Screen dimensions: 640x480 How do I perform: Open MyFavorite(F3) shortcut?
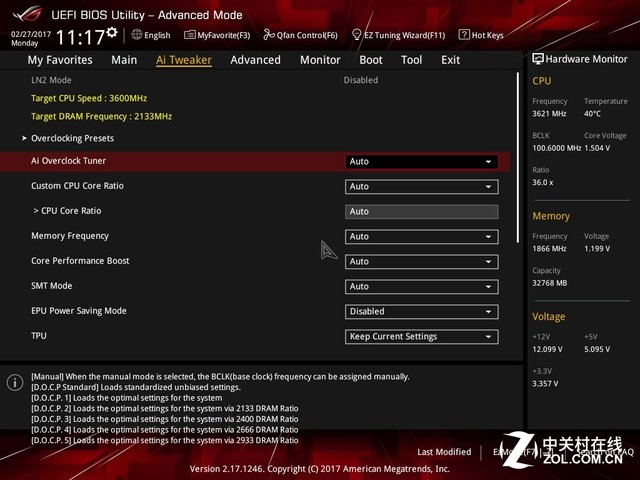click(x=217, y=35)
